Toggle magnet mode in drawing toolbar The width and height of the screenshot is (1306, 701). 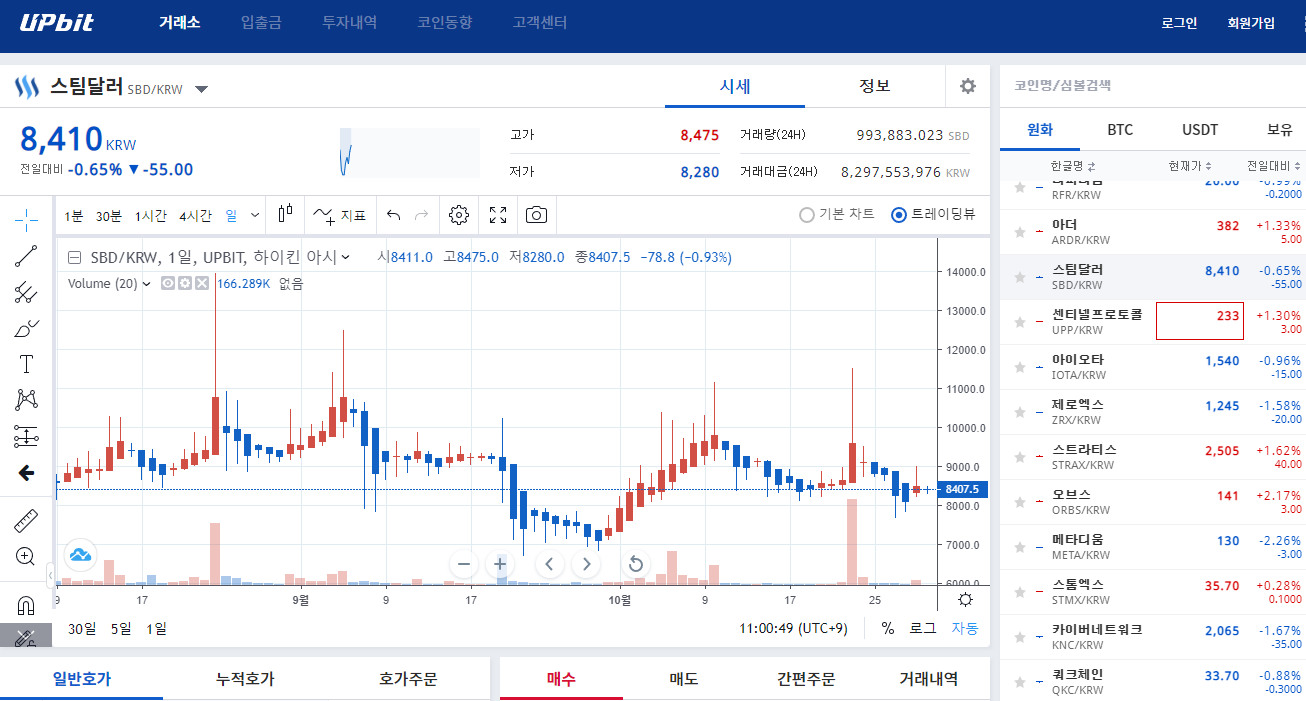pos(27,605)
